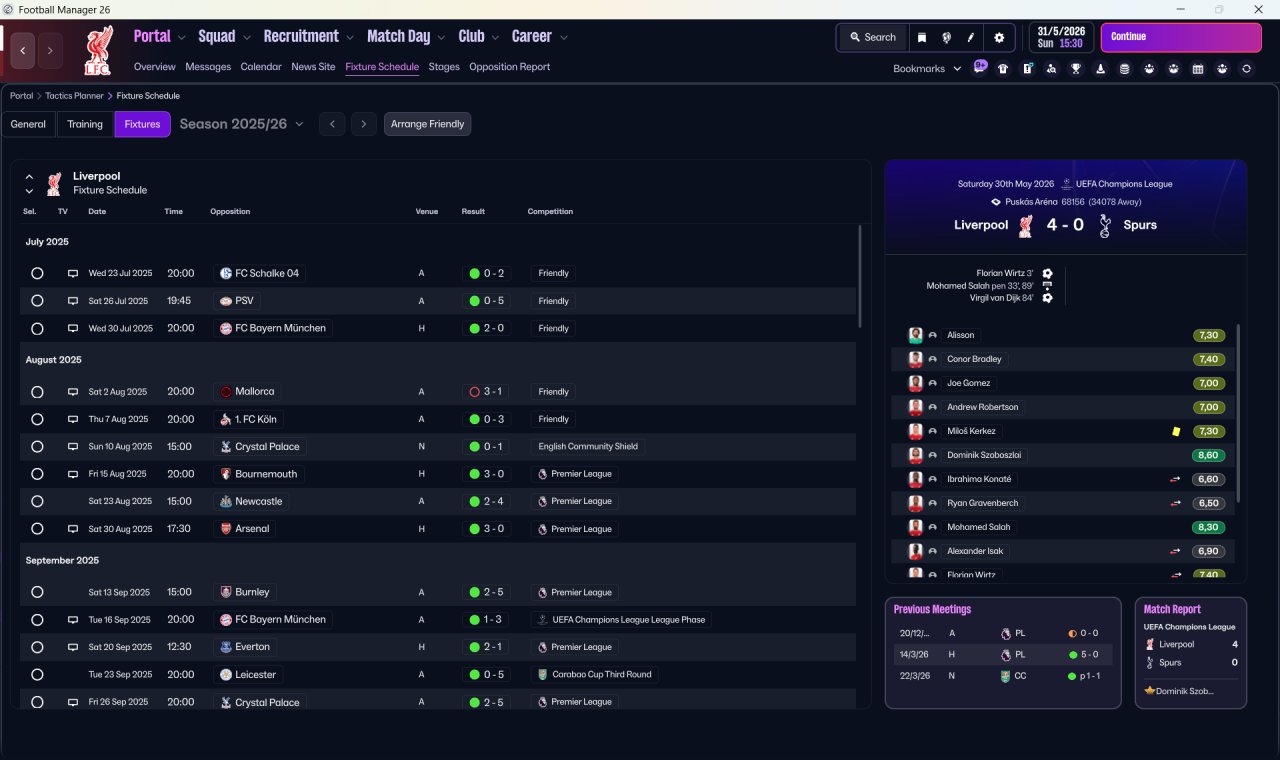Select the Newcastle fixture radio button
This screenshot has height=760, width=1280.
37,502
